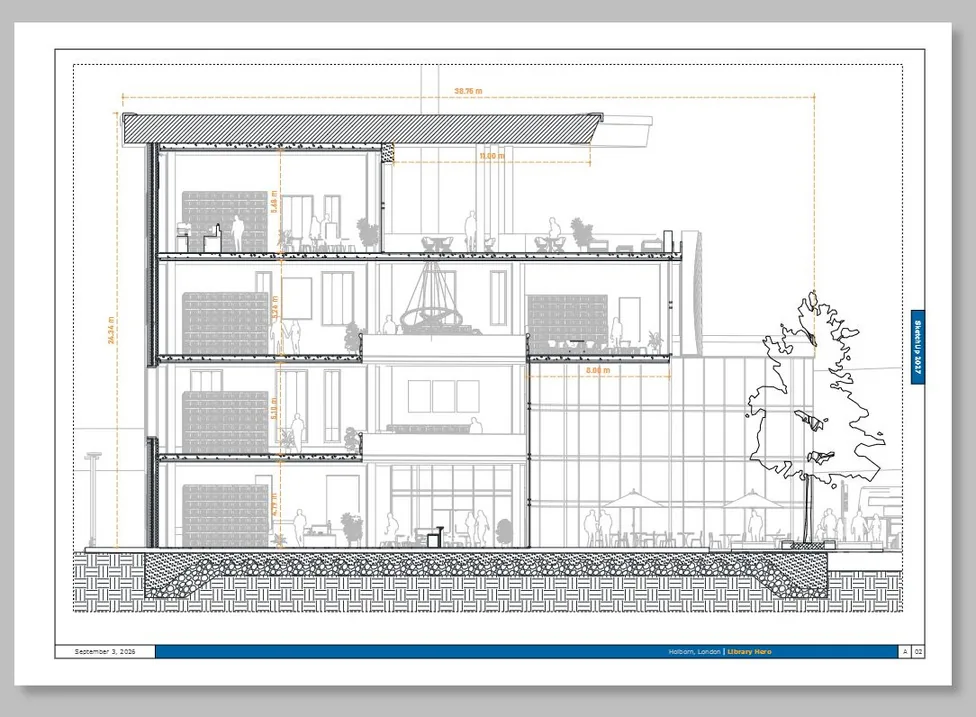
Task: Select the 24.34 m building height dimension
Action: pos(111,330)
